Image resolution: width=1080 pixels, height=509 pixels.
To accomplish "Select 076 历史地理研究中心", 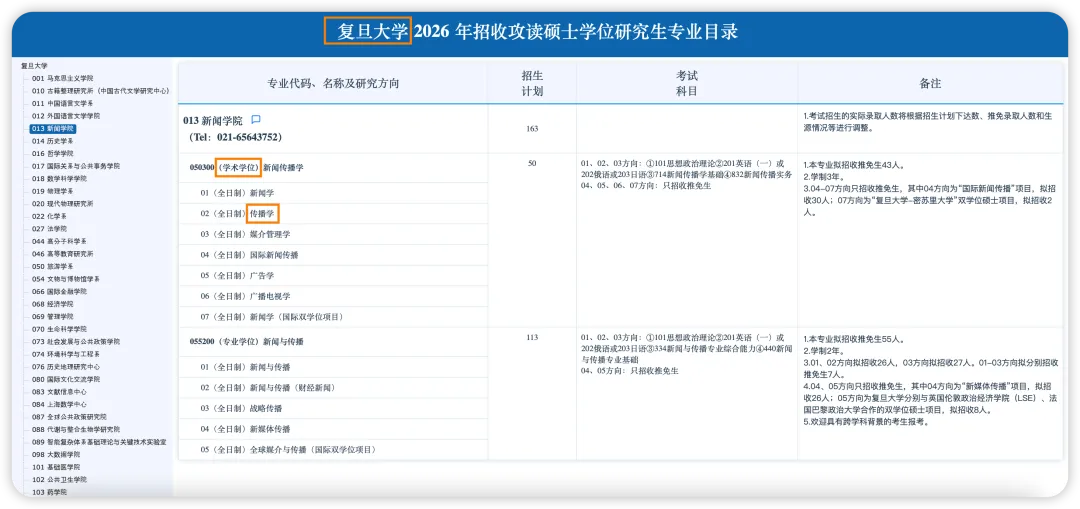I will [65, 366].
